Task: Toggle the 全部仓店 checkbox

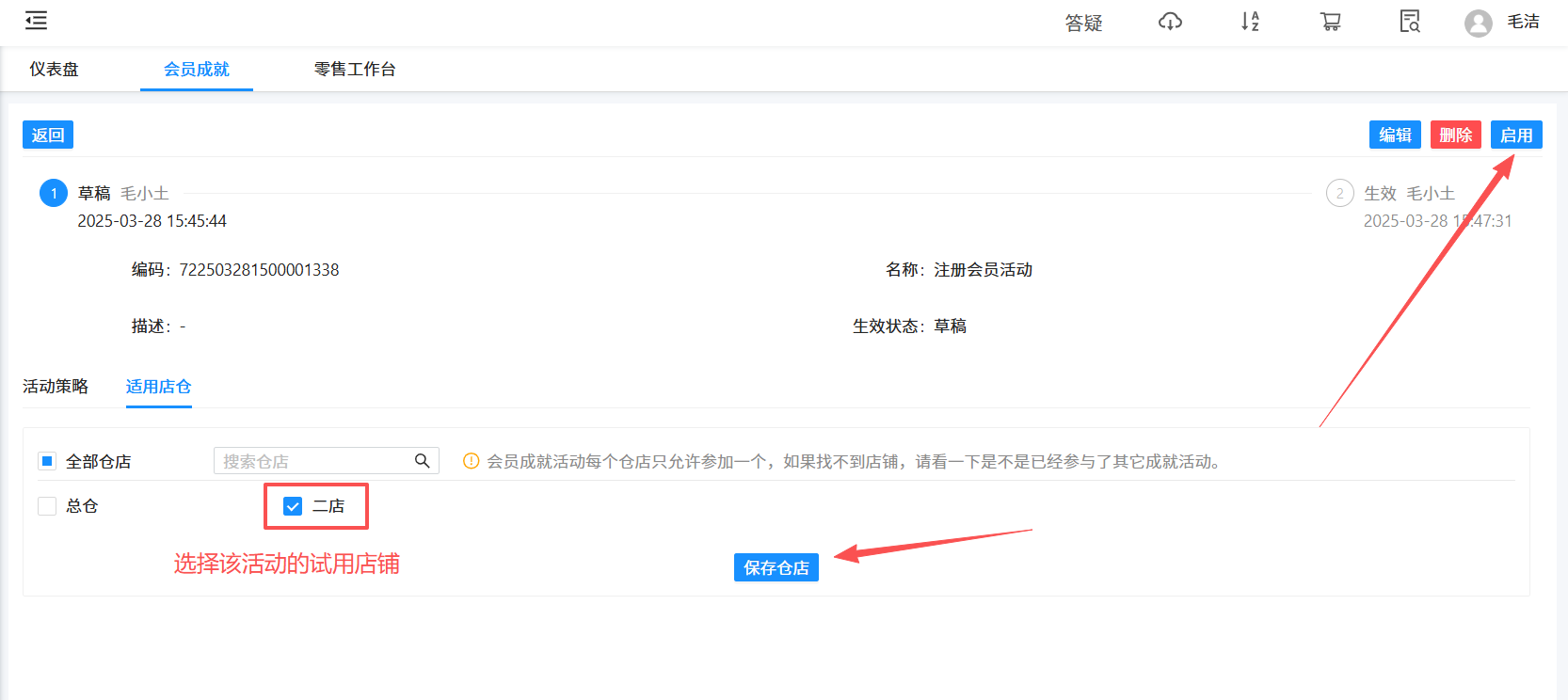Action: 47,461
